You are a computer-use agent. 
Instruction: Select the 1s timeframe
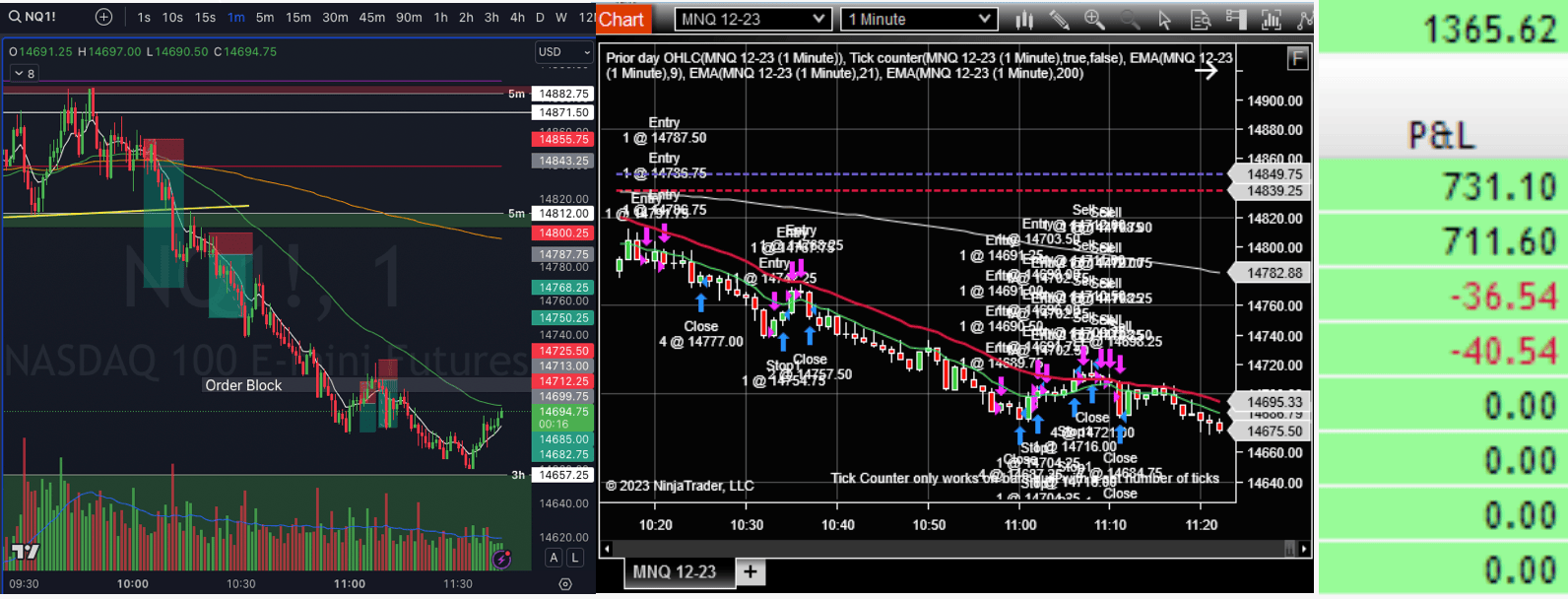pos(145,18)
